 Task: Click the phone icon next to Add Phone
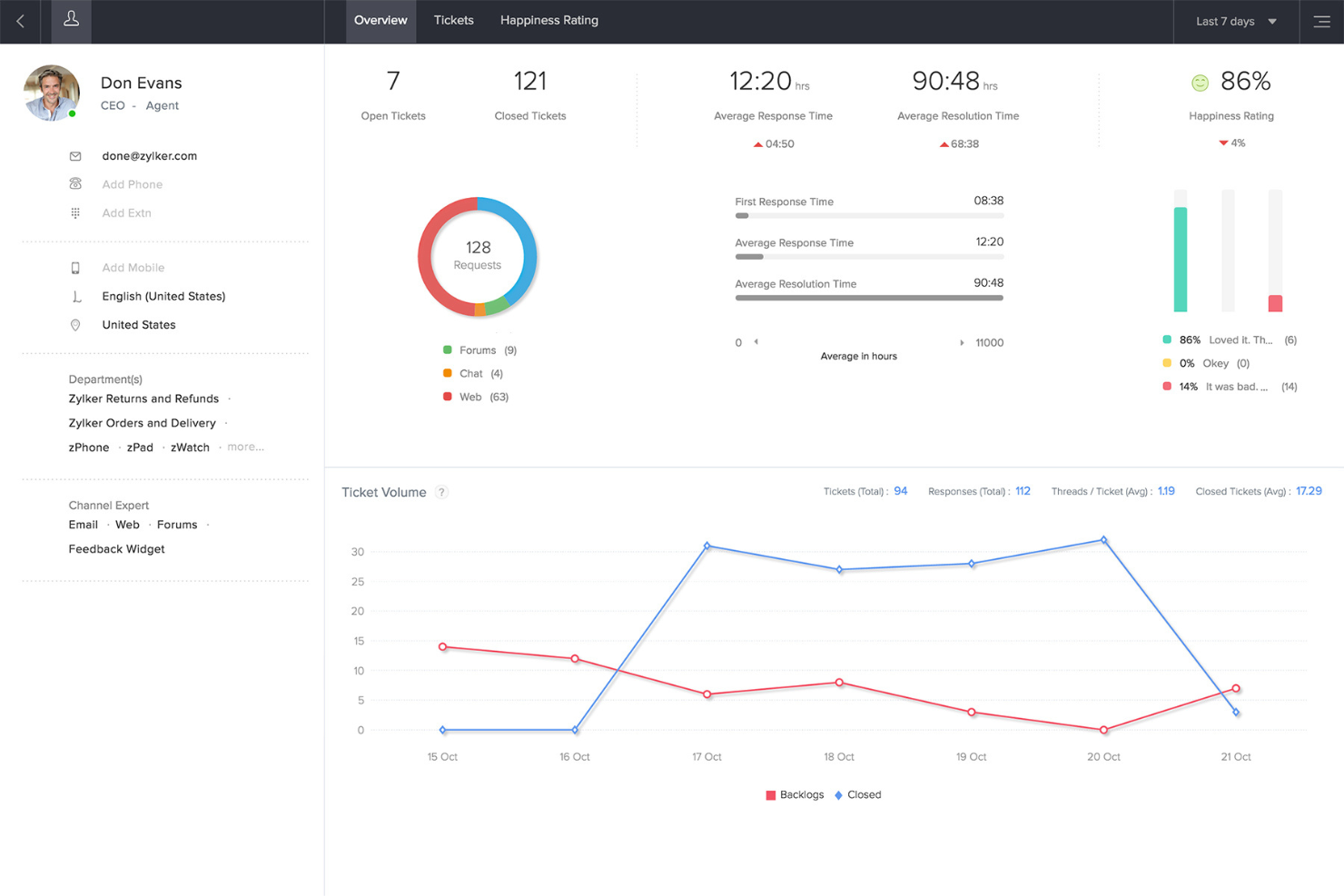click(x=76, y=184)
